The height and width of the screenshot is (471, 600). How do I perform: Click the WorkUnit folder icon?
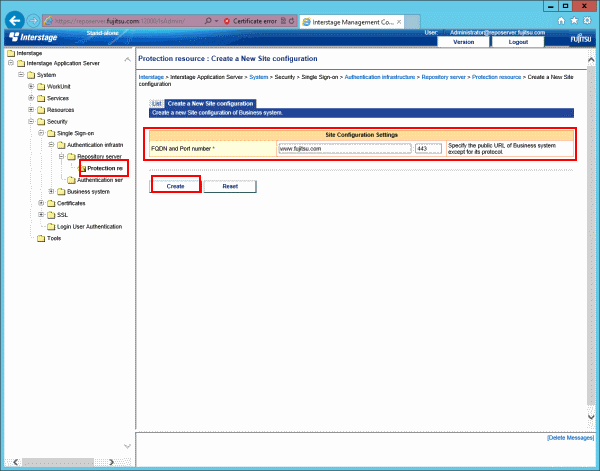41,87
